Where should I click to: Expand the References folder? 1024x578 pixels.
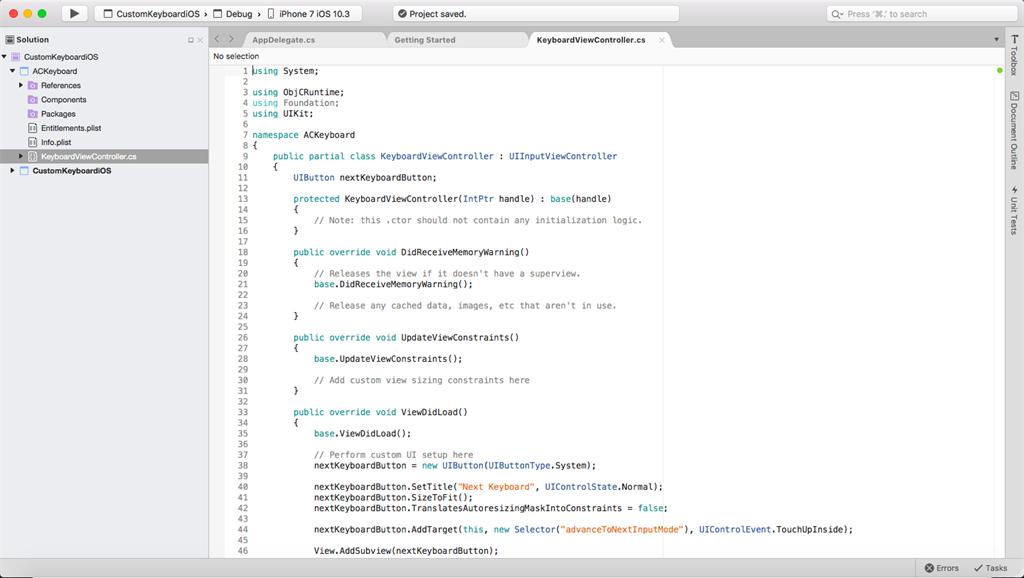coord(20,86)
